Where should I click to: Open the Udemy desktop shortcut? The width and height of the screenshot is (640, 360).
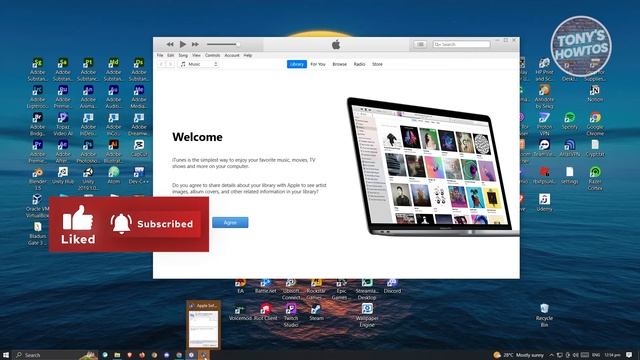[x=544, y=202]
